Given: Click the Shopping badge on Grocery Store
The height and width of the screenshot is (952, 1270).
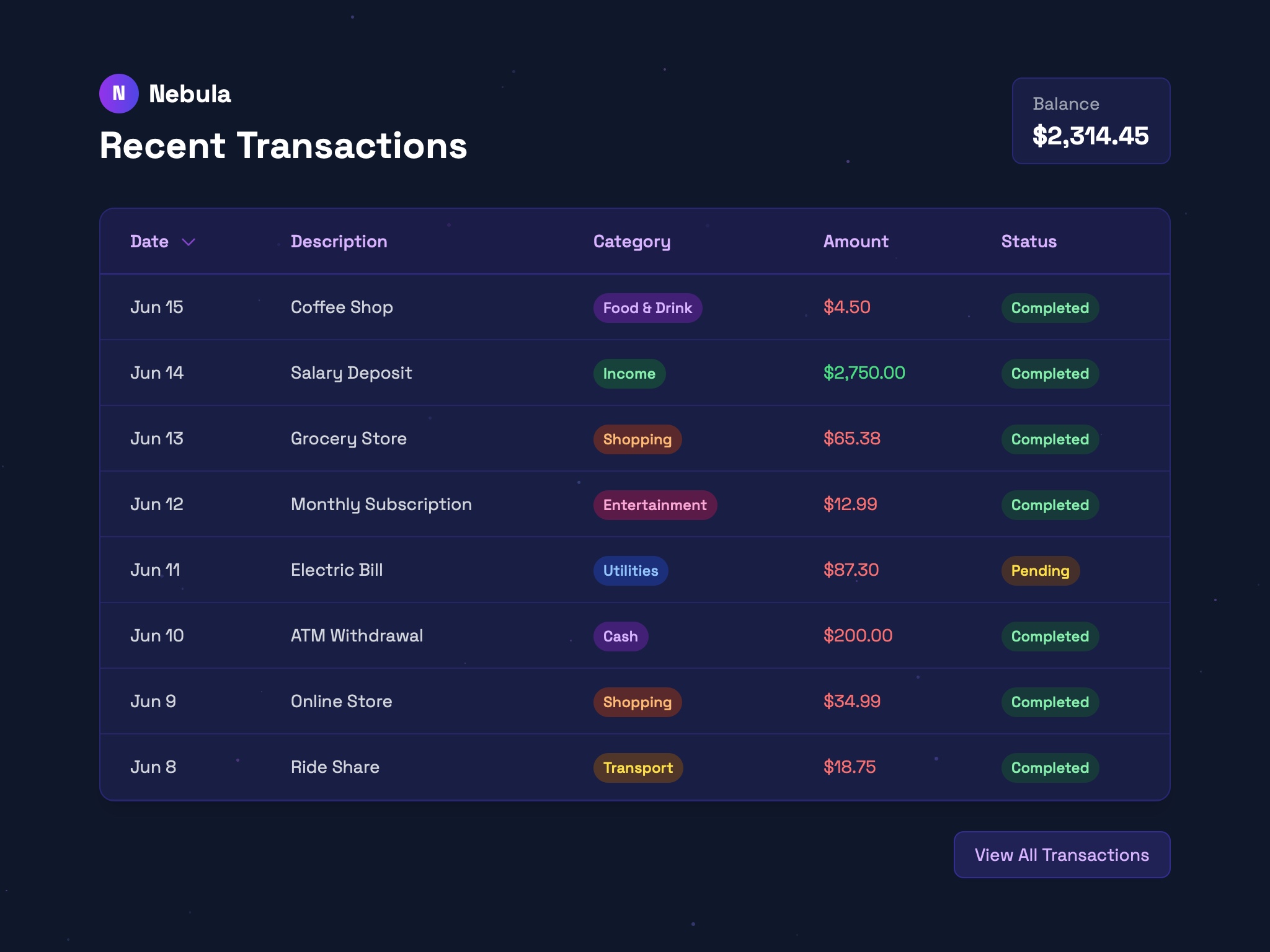Looking at the screenshot, I should pyautogui.click(x=637, y=439).
